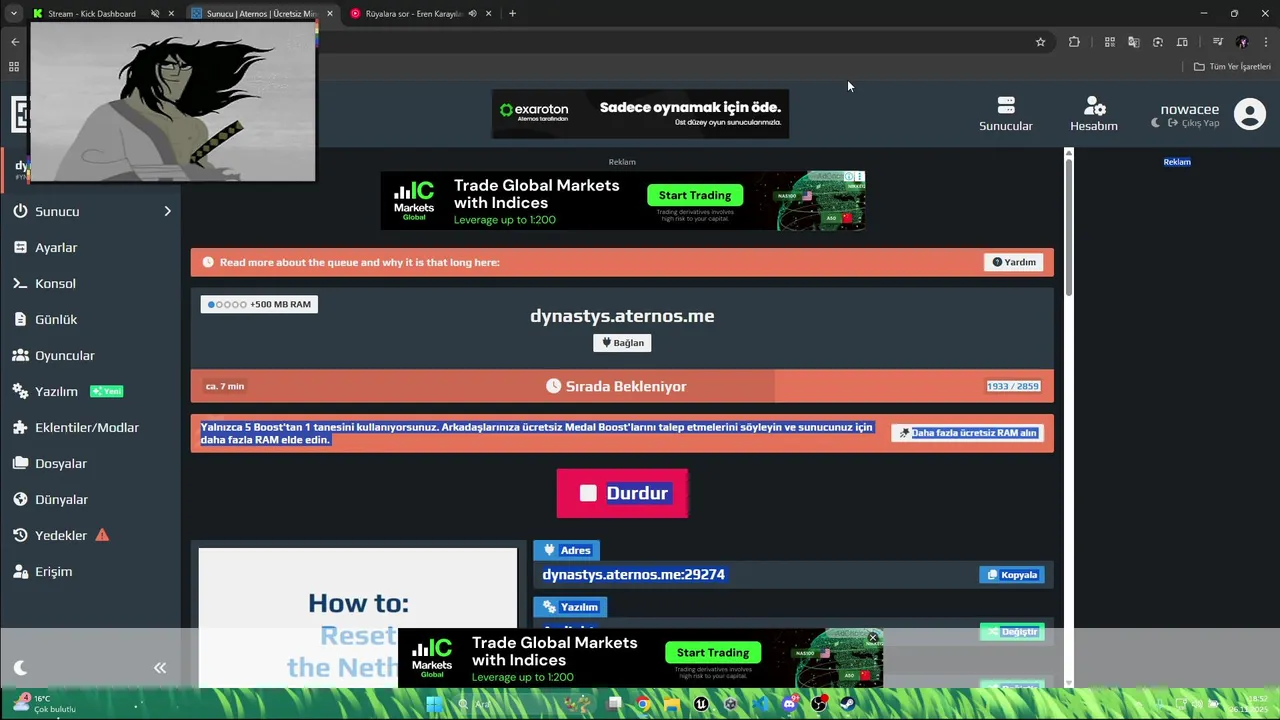Open Dosyalar folder icon
1280x720 pixels.
point(20,463)
